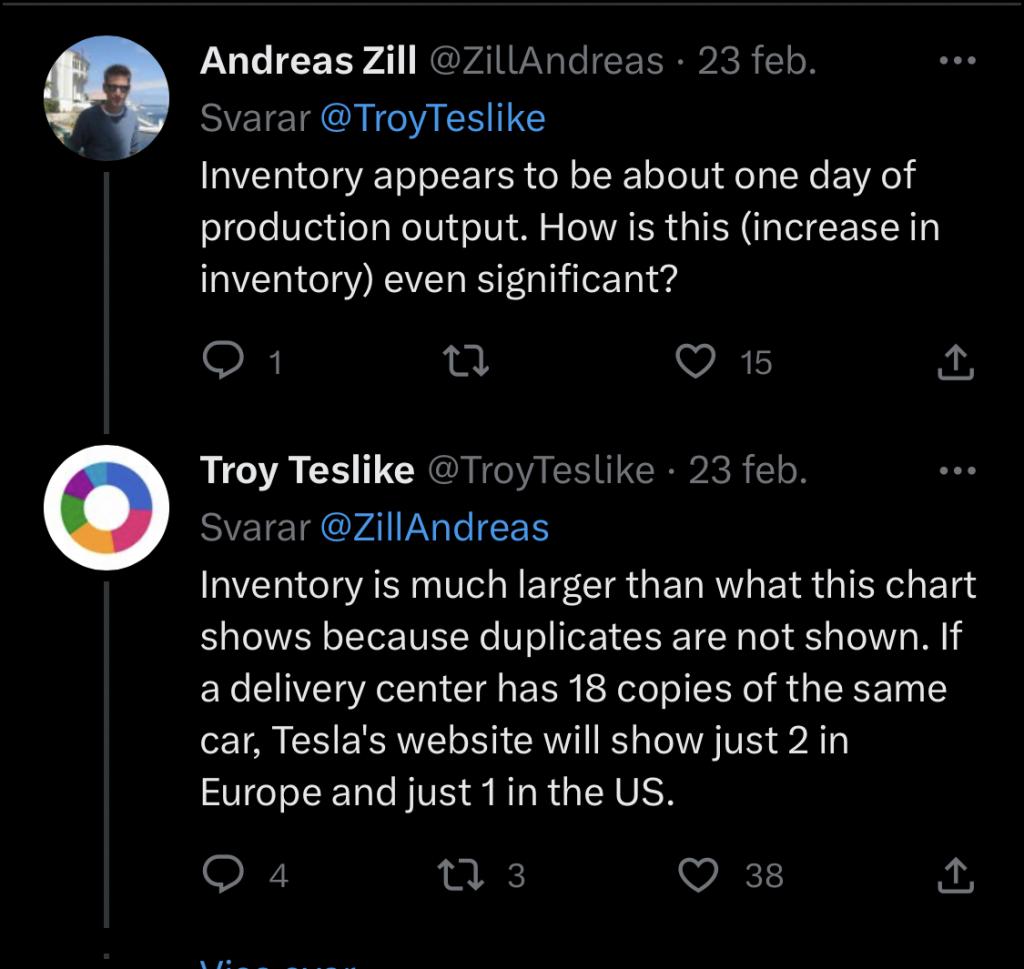Reply to Troy Teslike's tweet
1024x969 pixels.
coord(223,874)
